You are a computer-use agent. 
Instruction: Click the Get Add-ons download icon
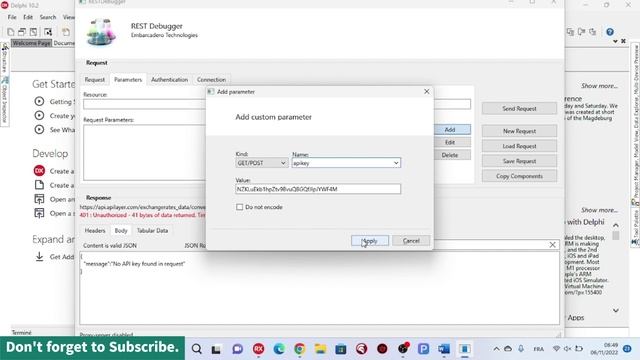[39, 257]
